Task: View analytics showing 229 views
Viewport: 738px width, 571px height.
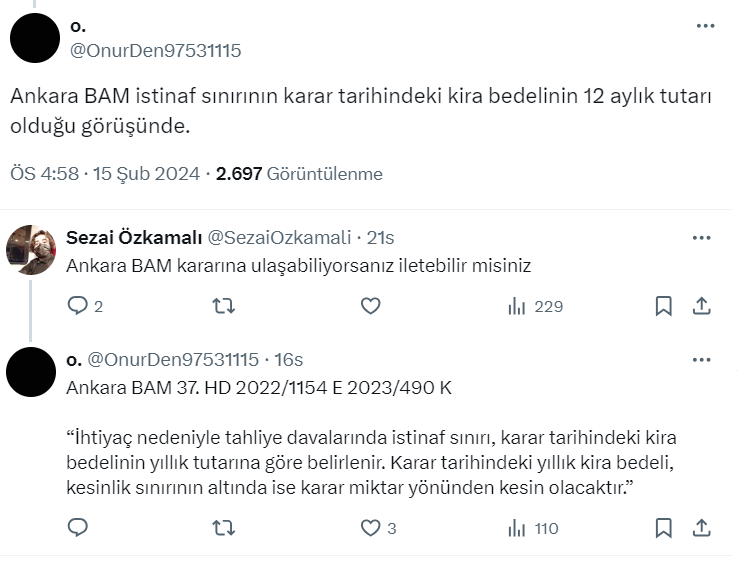Action: click(x=516, y=306)
